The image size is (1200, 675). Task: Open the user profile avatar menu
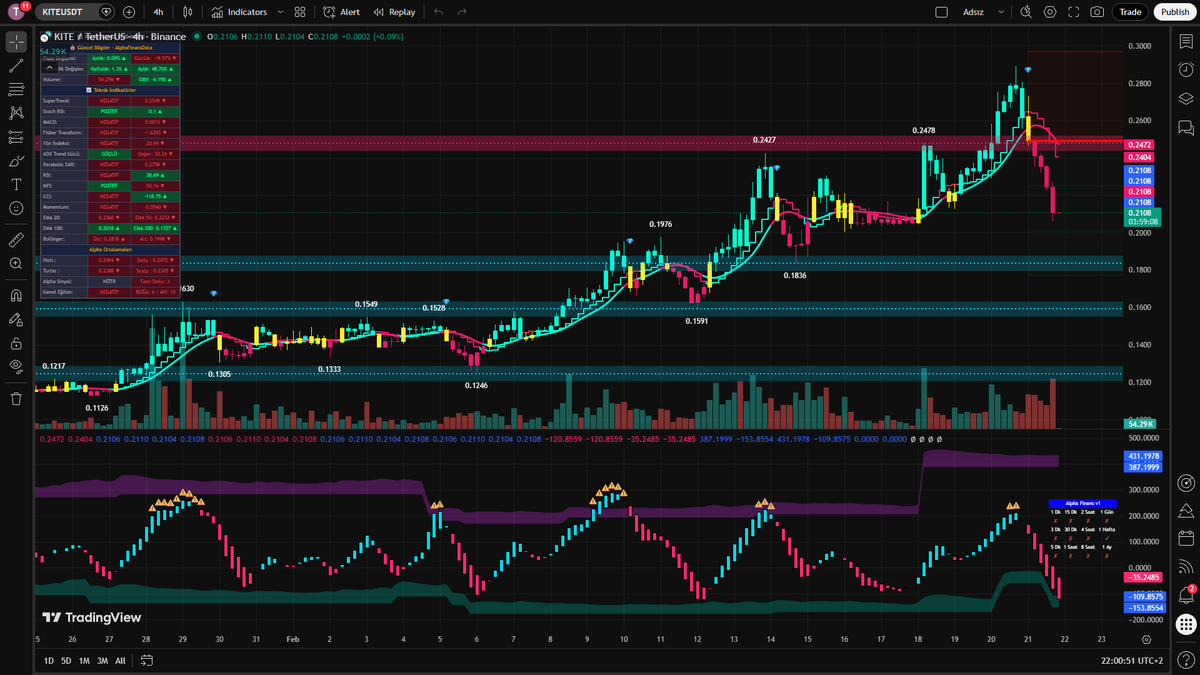16,12
